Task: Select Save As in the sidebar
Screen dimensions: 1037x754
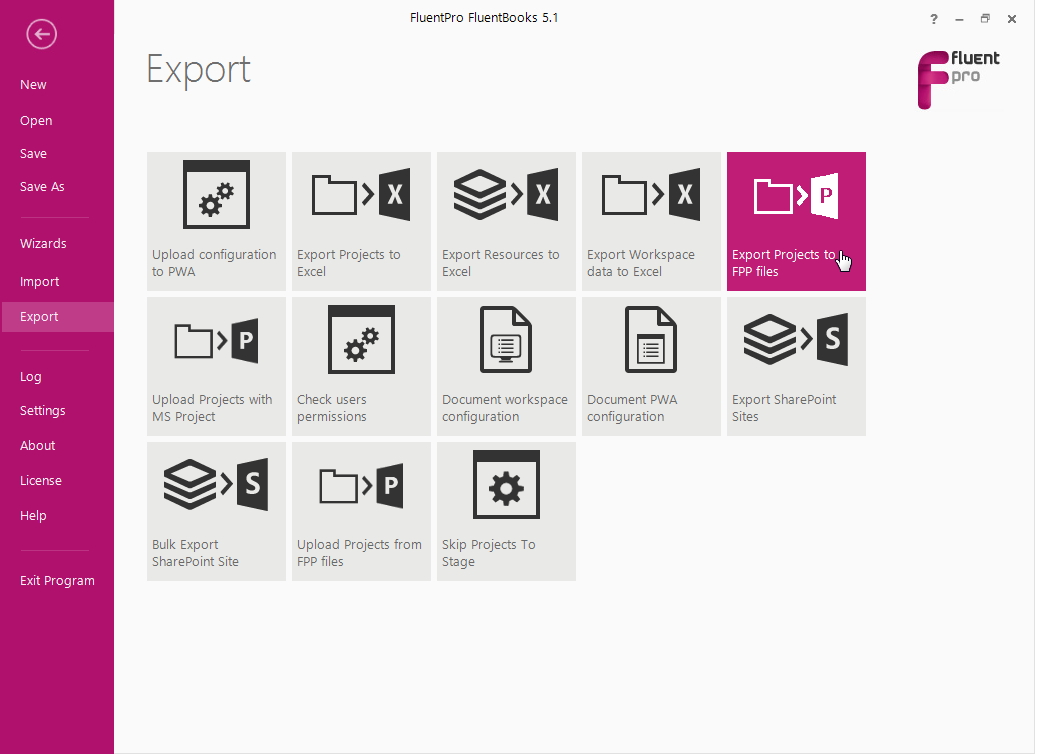Action: [x=42, y=187]
